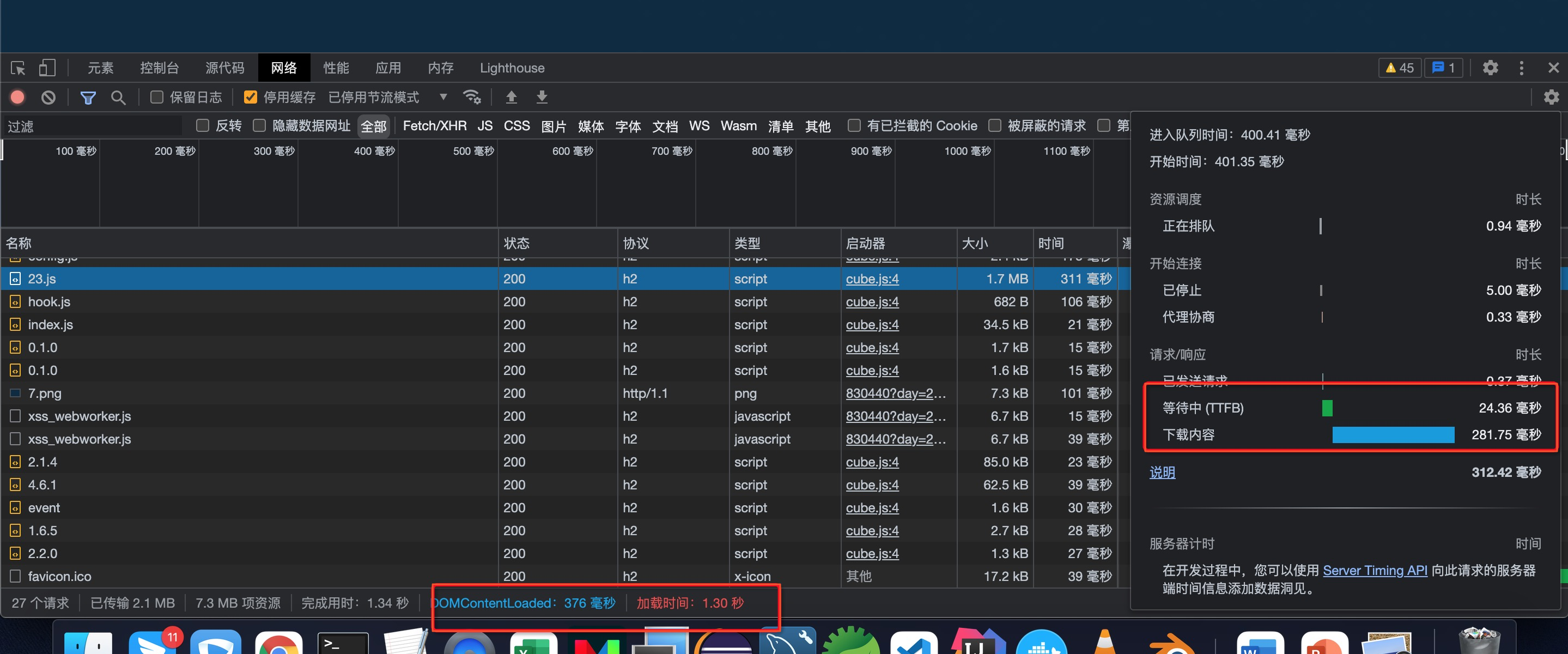The image size is (1568, 654).
Task: Open the explanation (说明) link
Action: coord(1162,472)
